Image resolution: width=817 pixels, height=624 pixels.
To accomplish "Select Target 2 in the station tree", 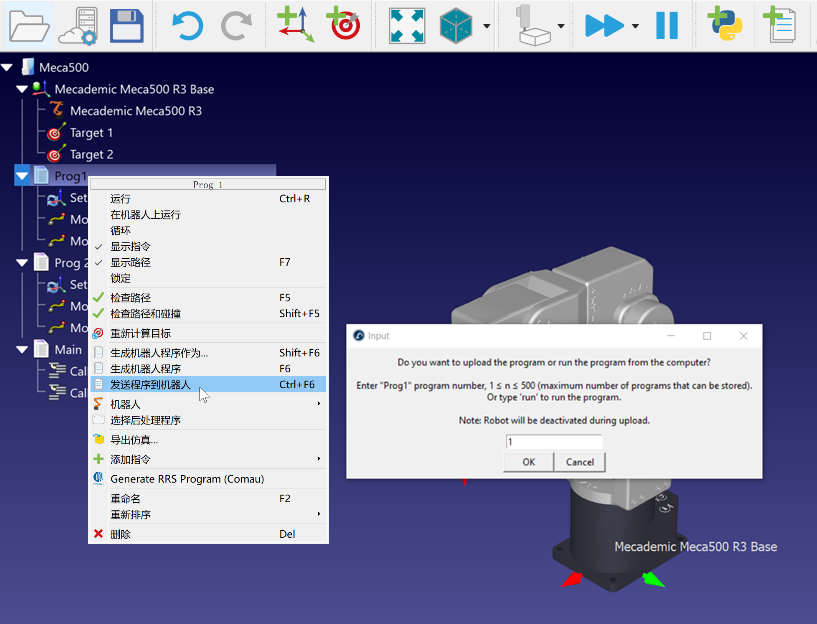I will click(91, 155).
